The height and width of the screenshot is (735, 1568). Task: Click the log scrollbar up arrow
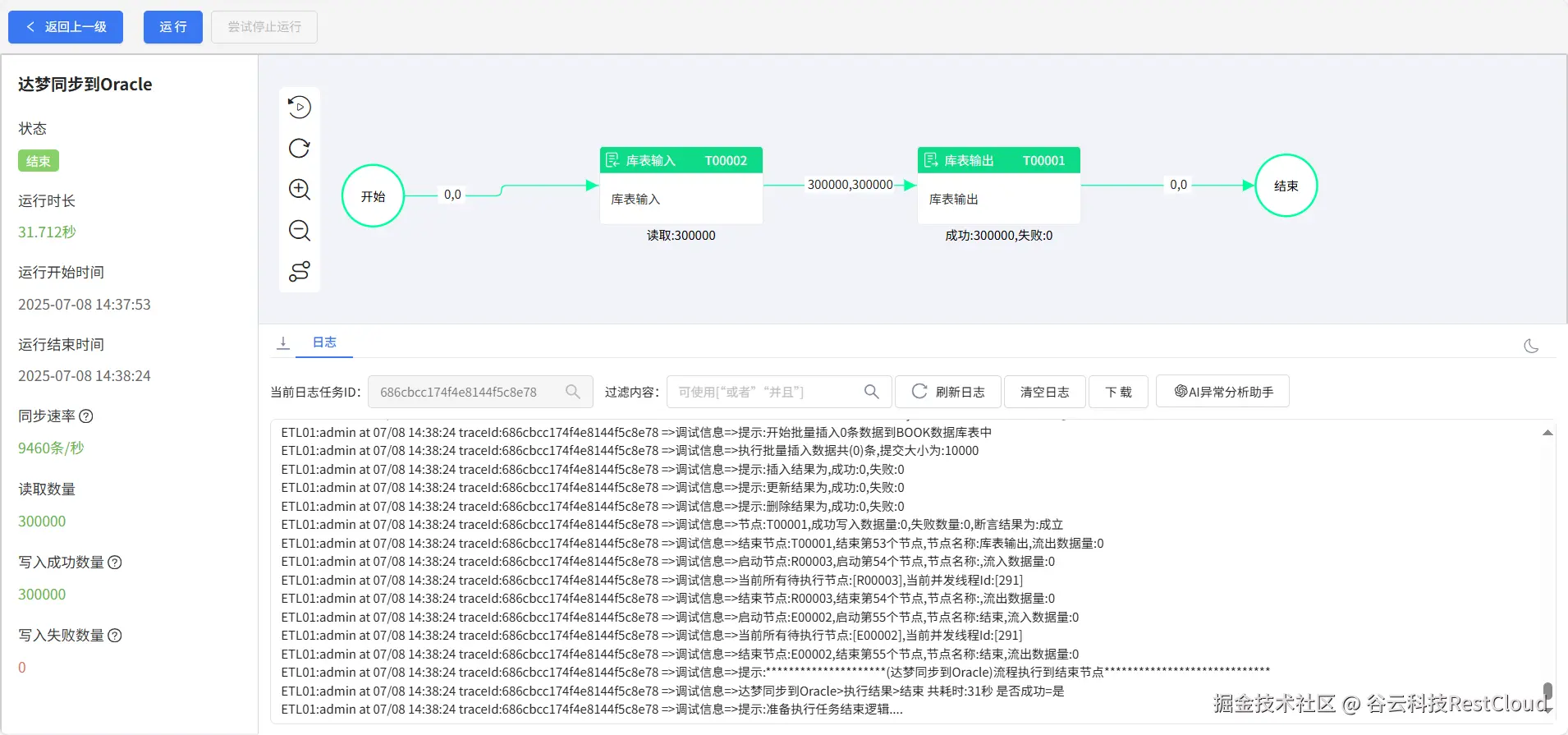(x=1547, y=433)
